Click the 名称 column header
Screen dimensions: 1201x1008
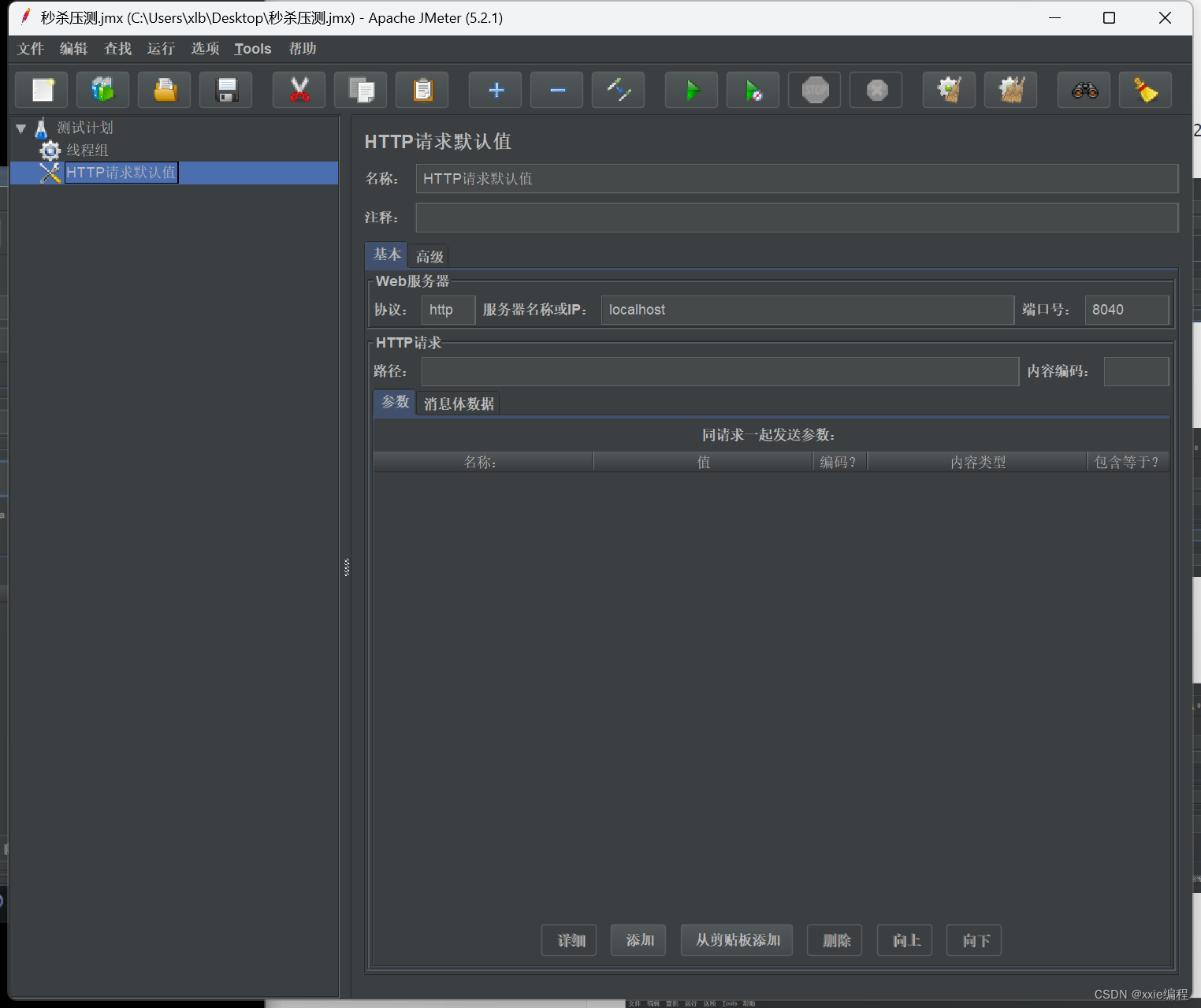click(x=482, y=462)
